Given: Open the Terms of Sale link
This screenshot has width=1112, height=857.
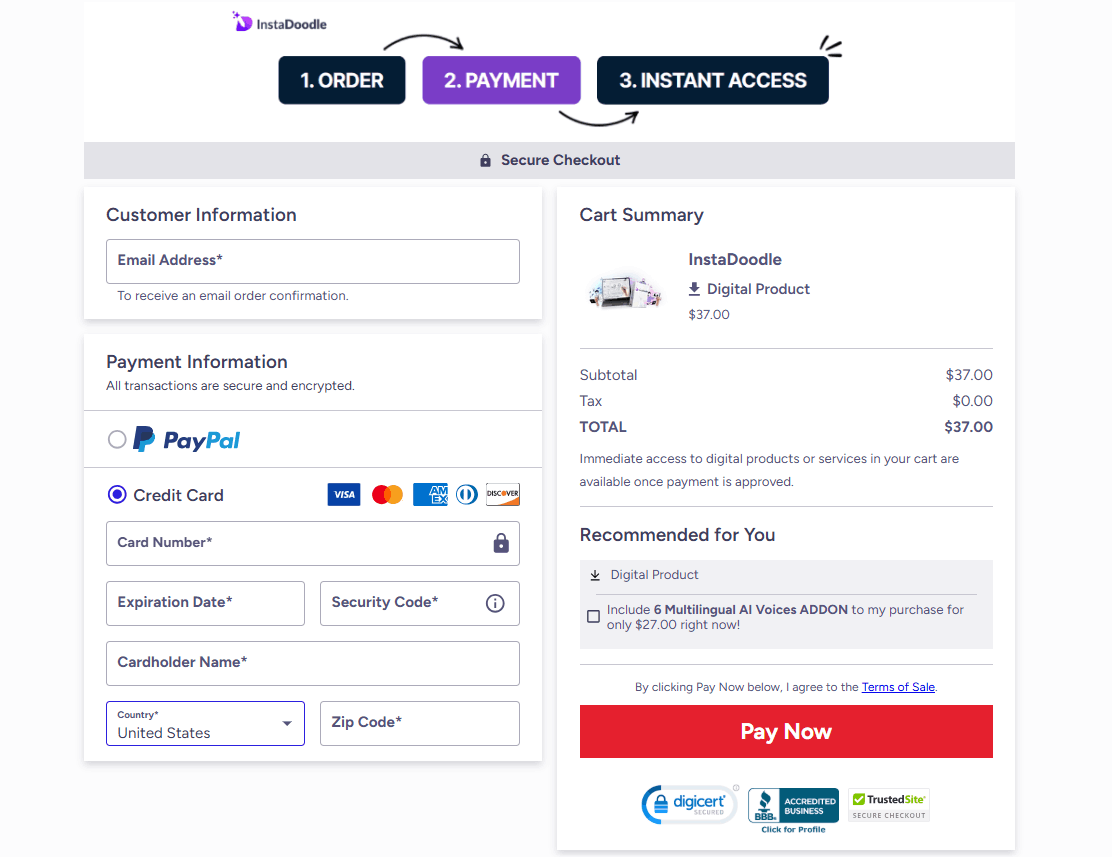Looking at the screenshot, I should (898, 687).
